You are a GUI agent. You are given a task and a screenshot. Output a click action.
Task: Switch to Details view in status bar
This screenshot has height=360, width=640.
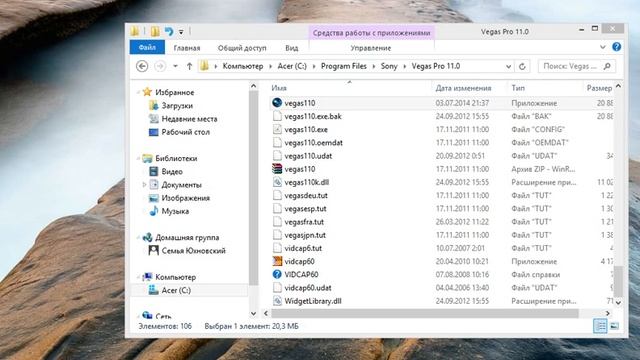[600, 326]
